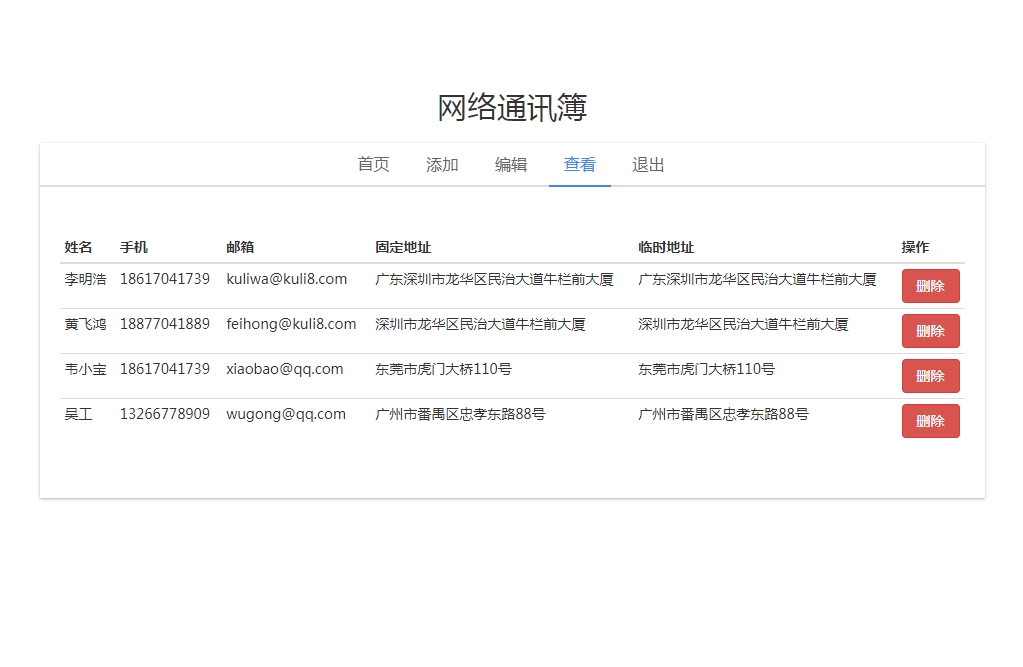Click the 临时地址 column header
1023x667 pixels.
pos(666,247)
